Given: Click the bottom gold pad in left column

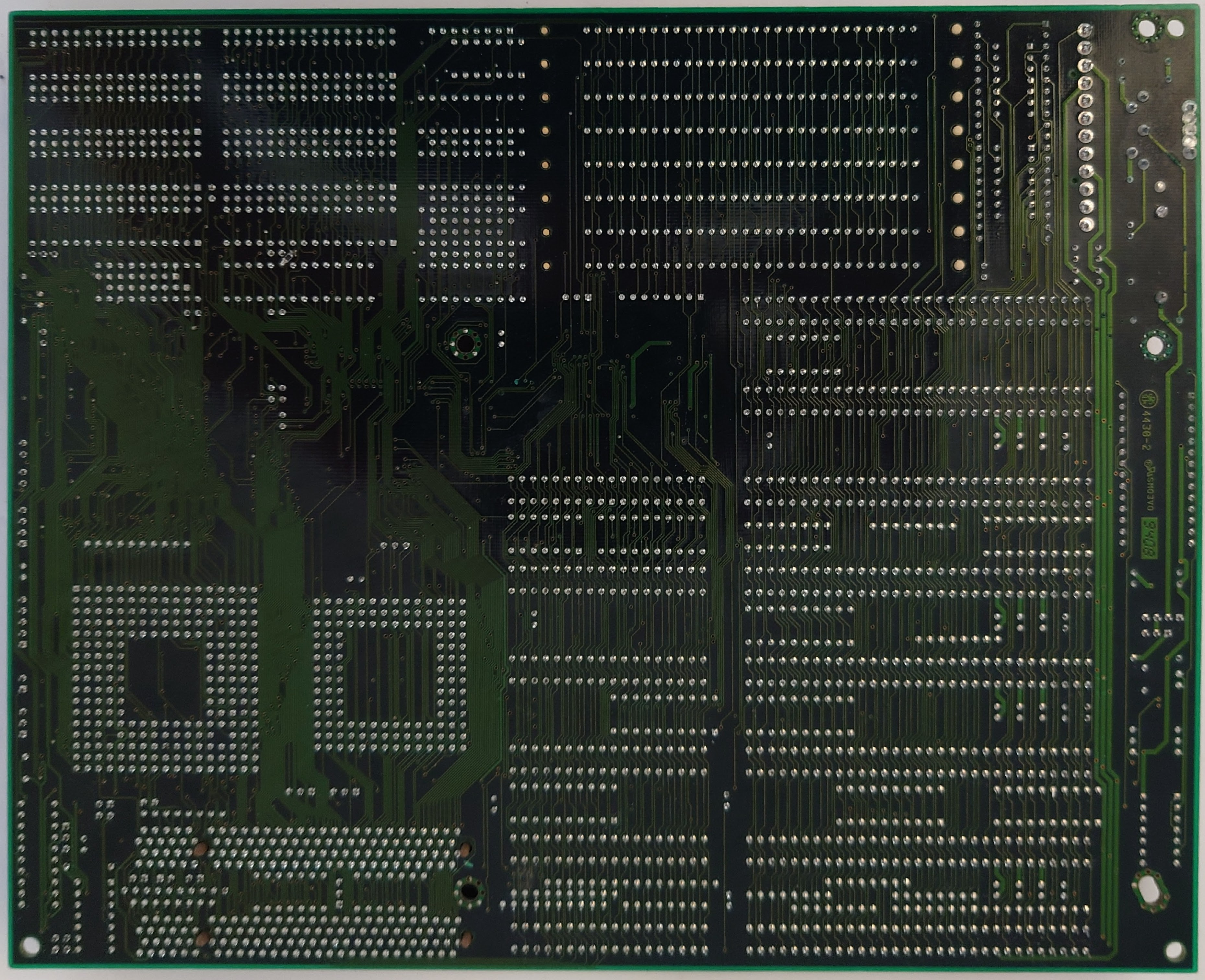Looking at the screenshot, I should pyautogui.click(x=546, y=265).
